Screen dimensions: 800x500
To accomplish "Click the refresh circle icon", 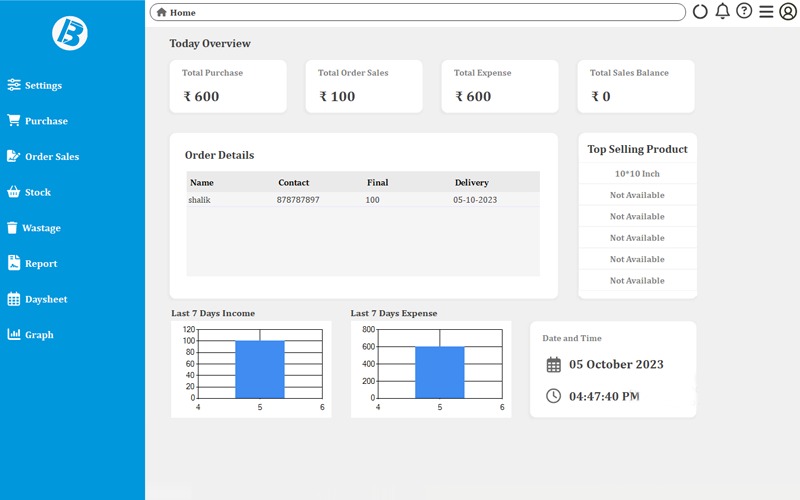I will point(700,11).
